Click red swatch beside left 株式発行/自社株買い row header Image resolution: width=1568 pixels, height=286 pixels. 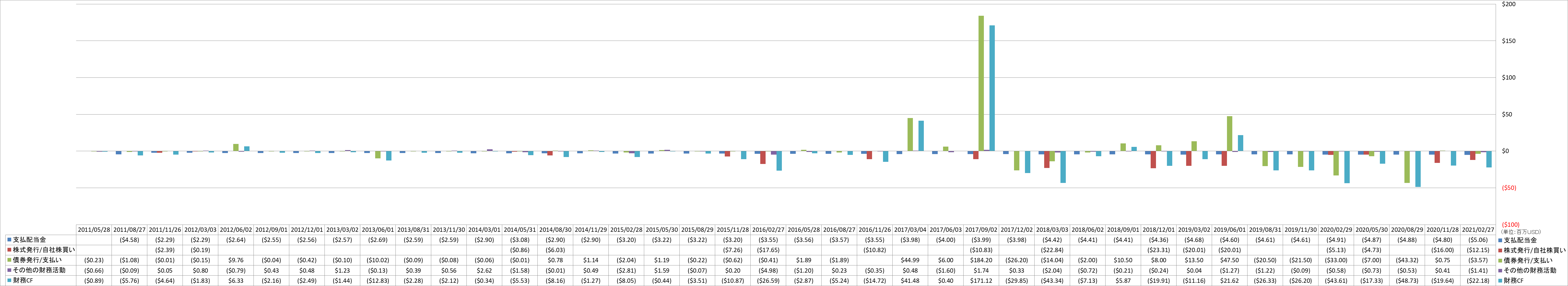click(x=9, y=250)
